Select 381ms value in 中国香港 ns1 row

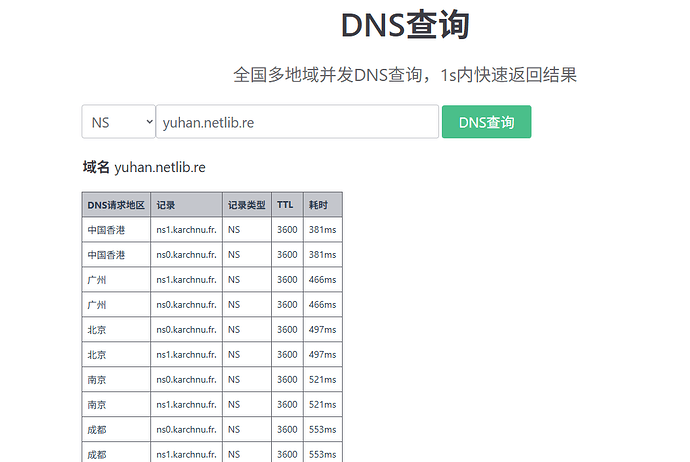pyautogui.click(x=323, y=230)
